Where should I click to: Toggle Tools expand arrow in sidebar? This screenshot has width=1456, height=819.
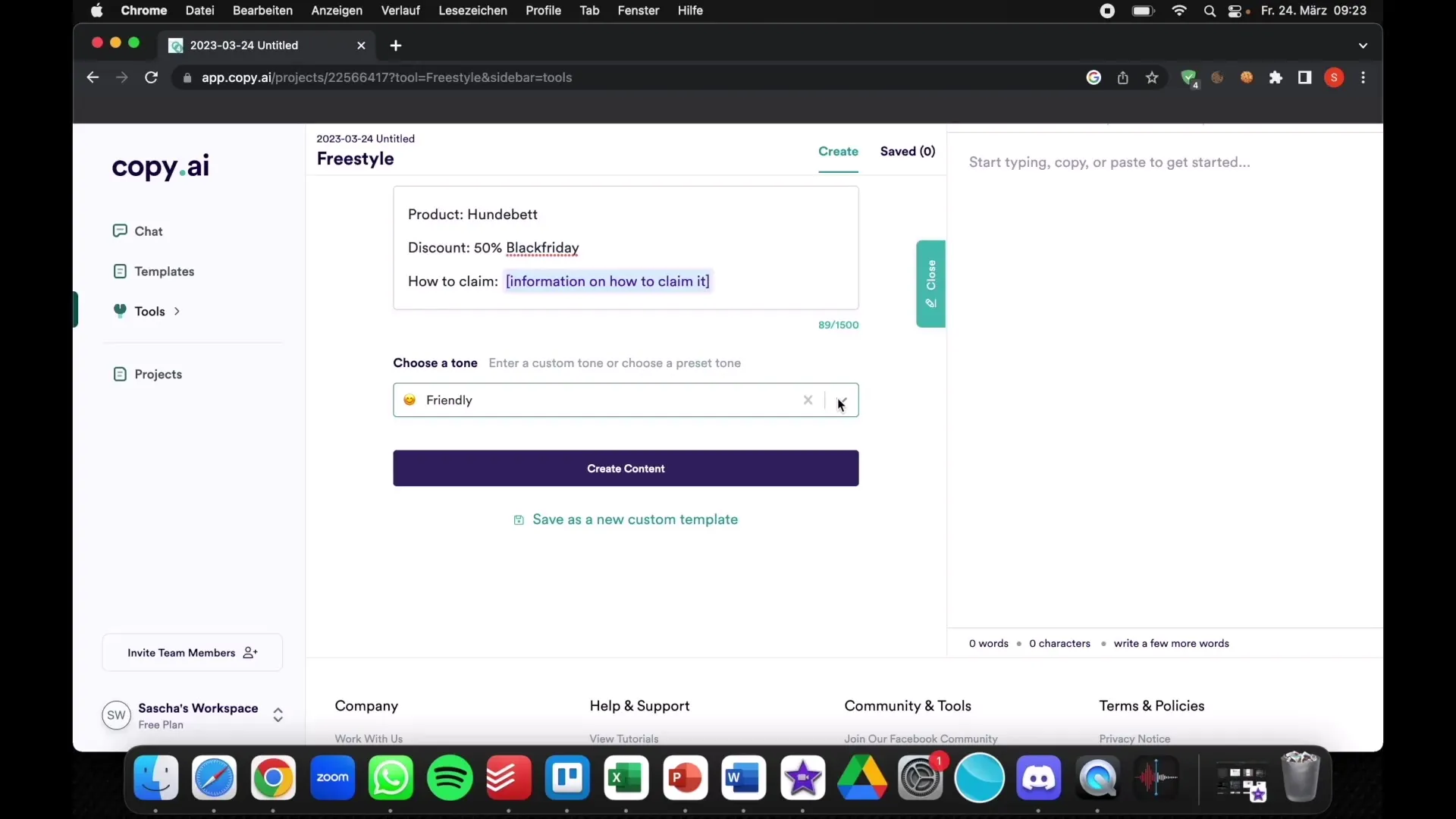tap(177, 311)
